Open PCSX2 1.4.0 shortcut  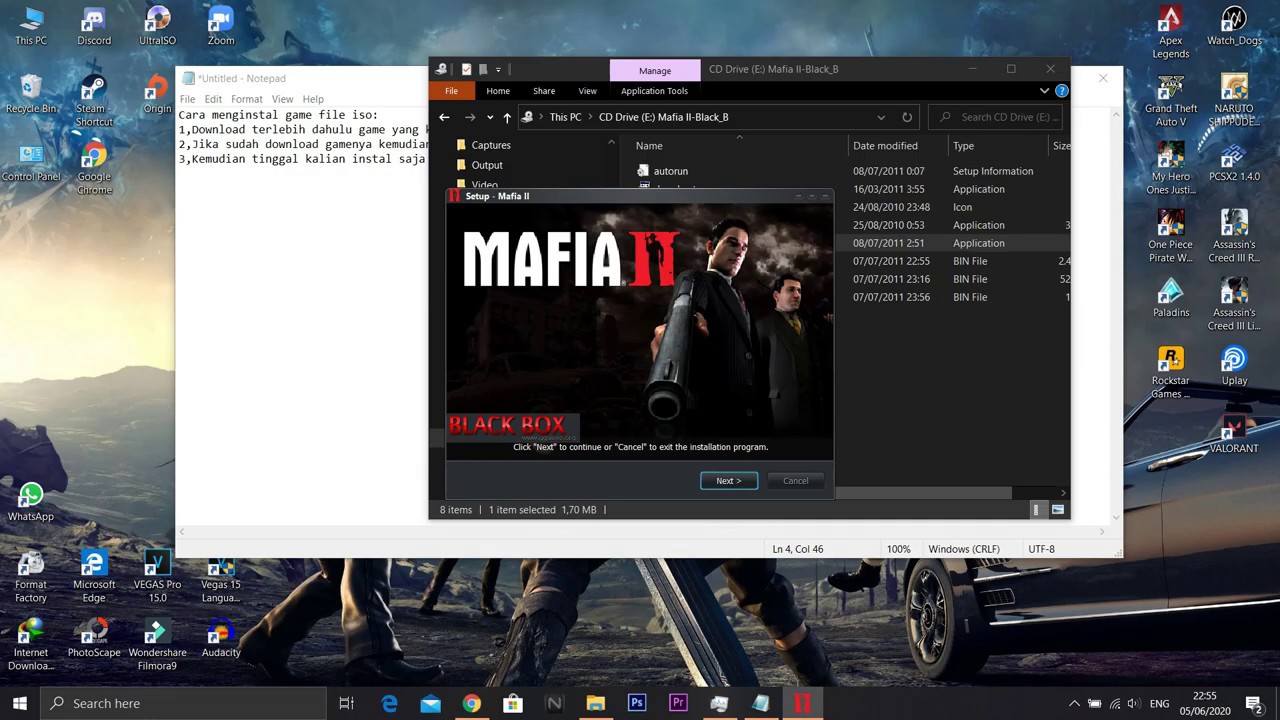point(1234,163)
